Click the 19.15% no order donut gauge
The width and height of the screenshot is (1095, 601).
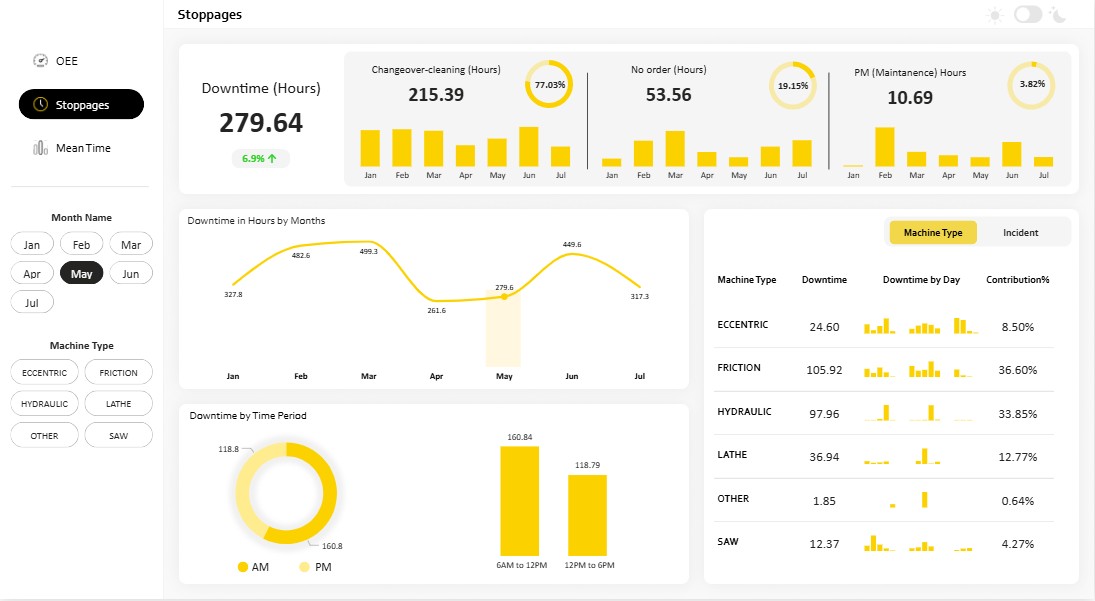coord(793,86)
